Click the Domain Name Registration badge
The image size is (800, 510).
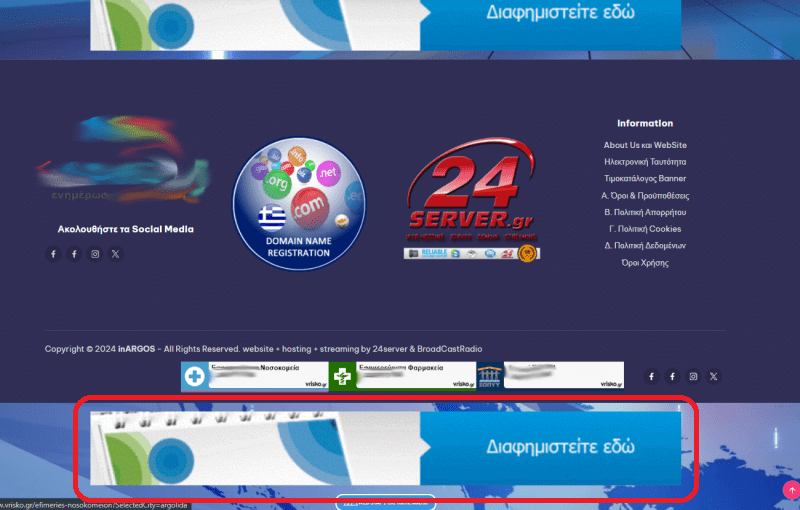tap(297, 204)
